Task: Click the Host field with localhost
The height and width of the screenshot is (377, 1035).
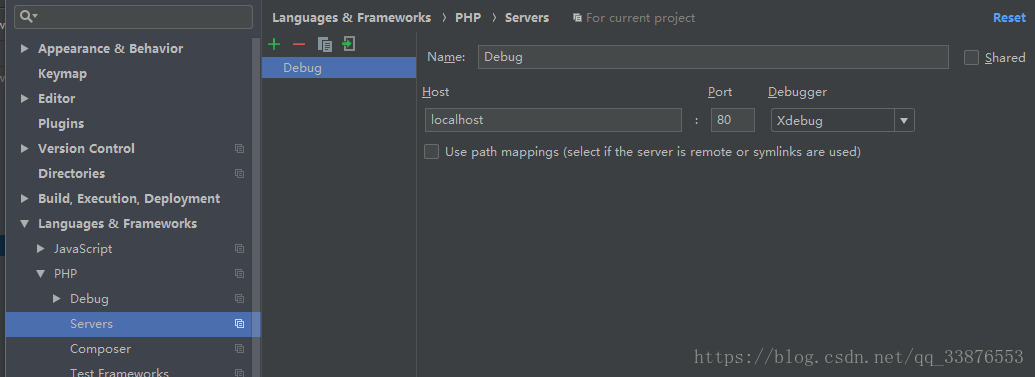Action: 553,120
